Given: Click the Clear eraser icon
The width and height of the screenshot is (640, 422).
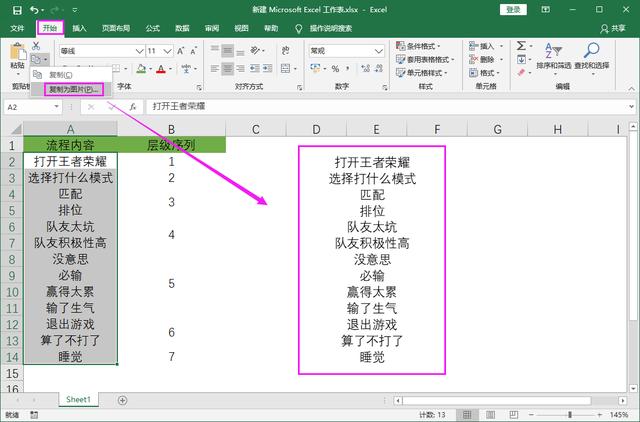Looking at the screenshot, I should pos(521,73).
